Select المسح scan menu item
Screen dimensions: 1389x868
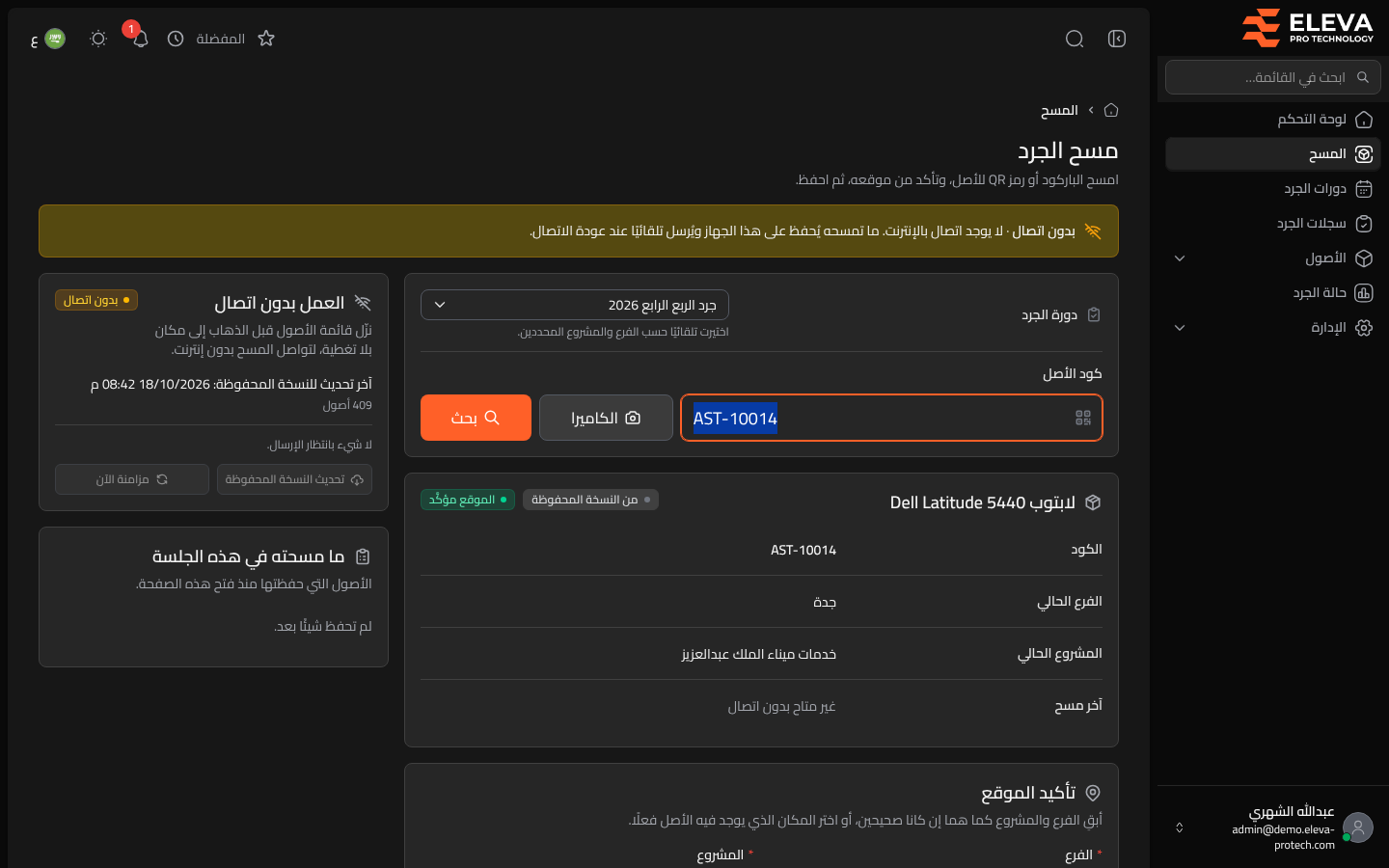1273,154
